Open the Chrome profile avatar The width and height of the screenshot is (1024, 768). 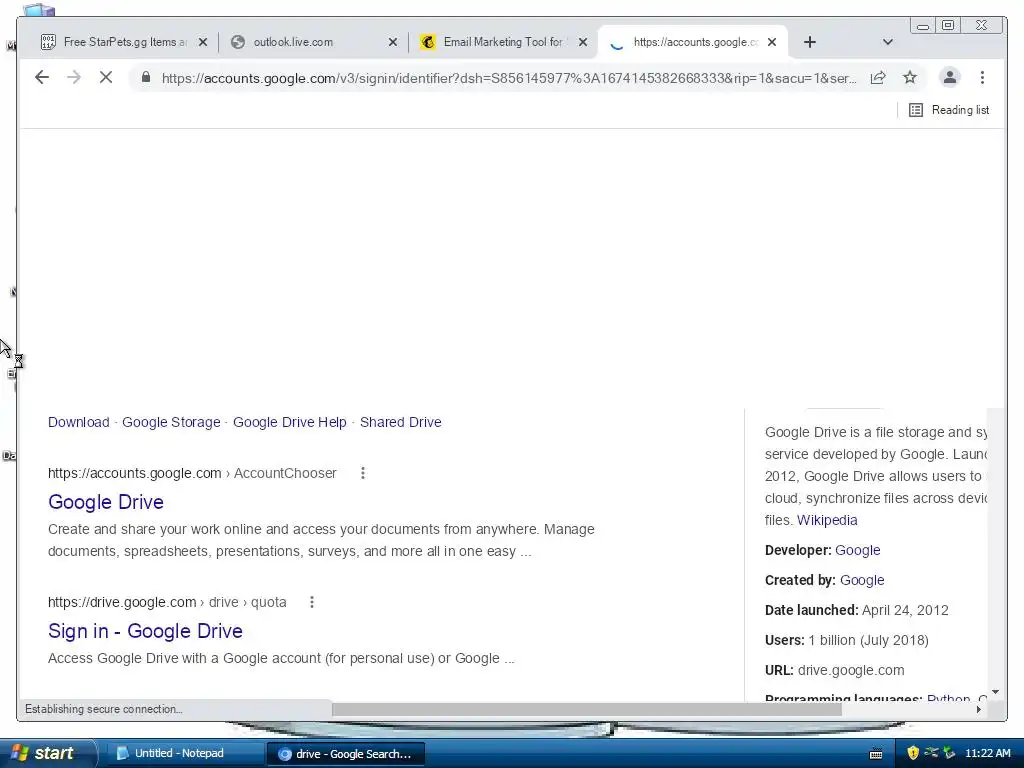click(950, 77)
